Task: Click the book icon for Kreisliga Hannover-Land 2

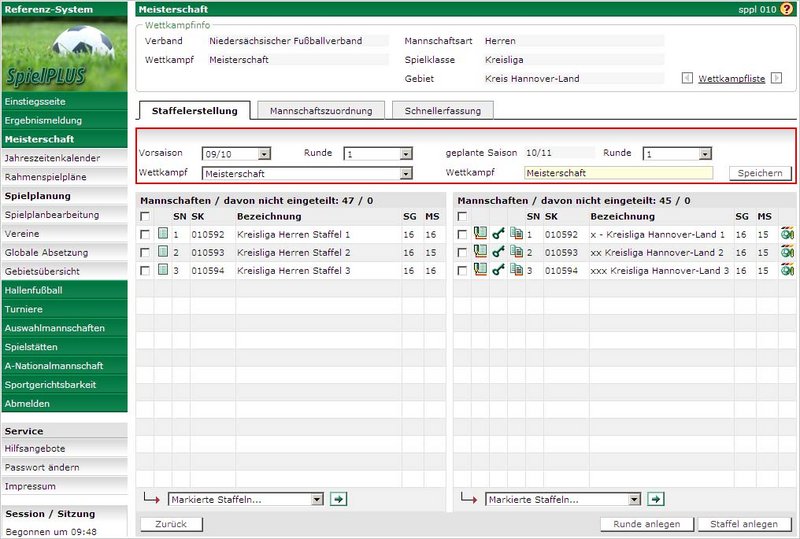Action: tap(480, 252)
